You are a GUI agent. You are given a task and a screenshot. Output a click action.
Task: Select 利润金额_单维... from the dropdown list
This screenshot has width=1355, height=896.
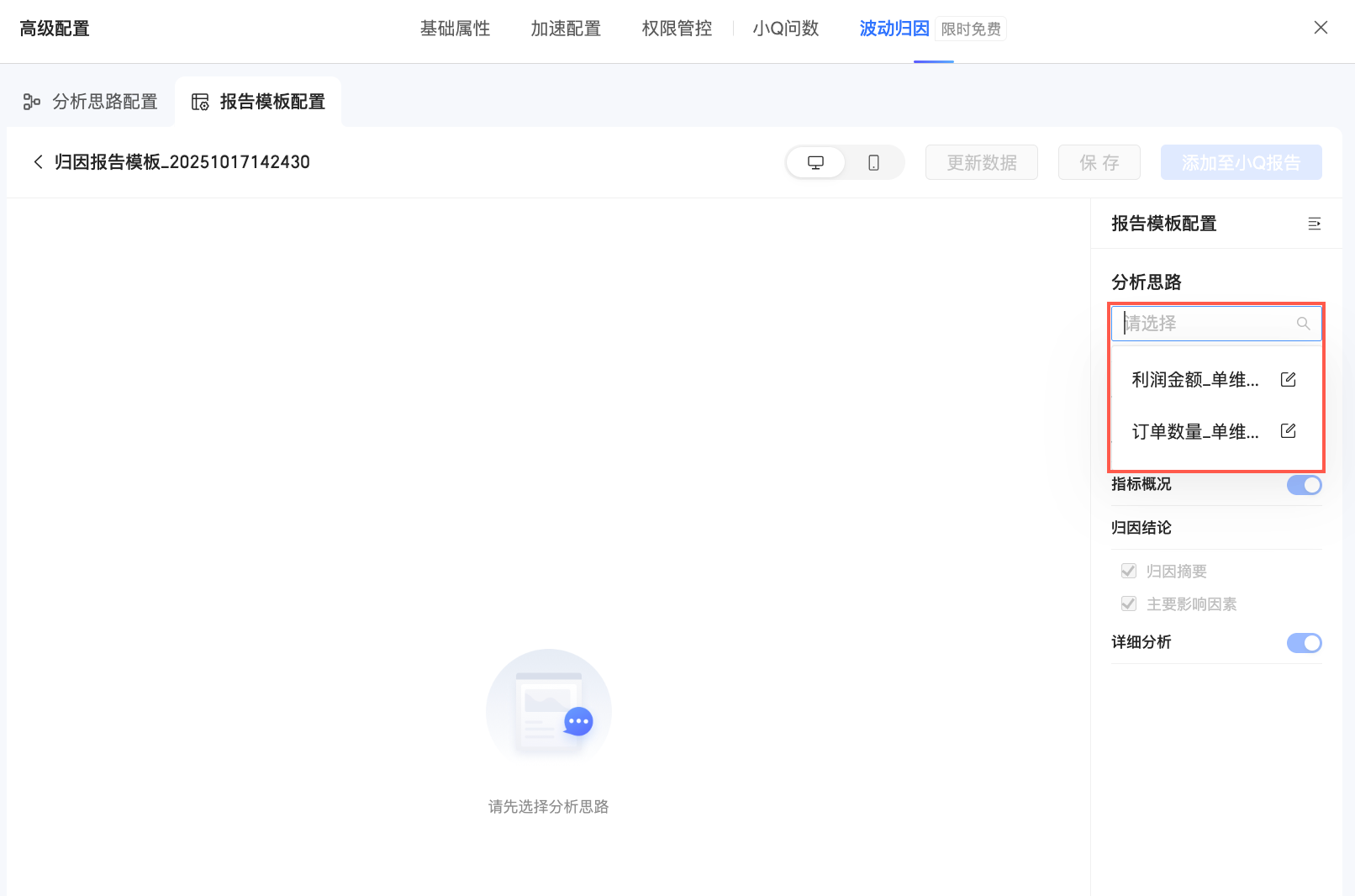[x=1195, y=380]
